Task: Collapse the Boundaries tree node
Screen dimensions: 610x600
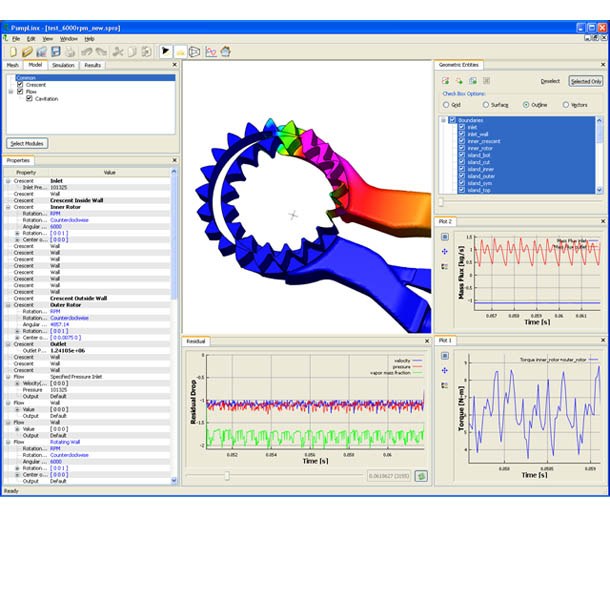Action: coord(443,120)
